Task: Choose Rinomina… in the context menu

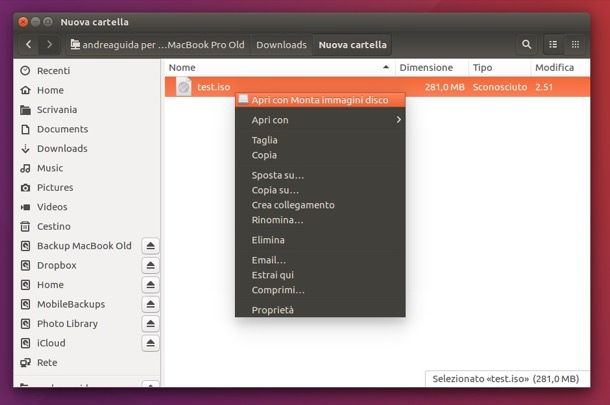Action: 277,220
